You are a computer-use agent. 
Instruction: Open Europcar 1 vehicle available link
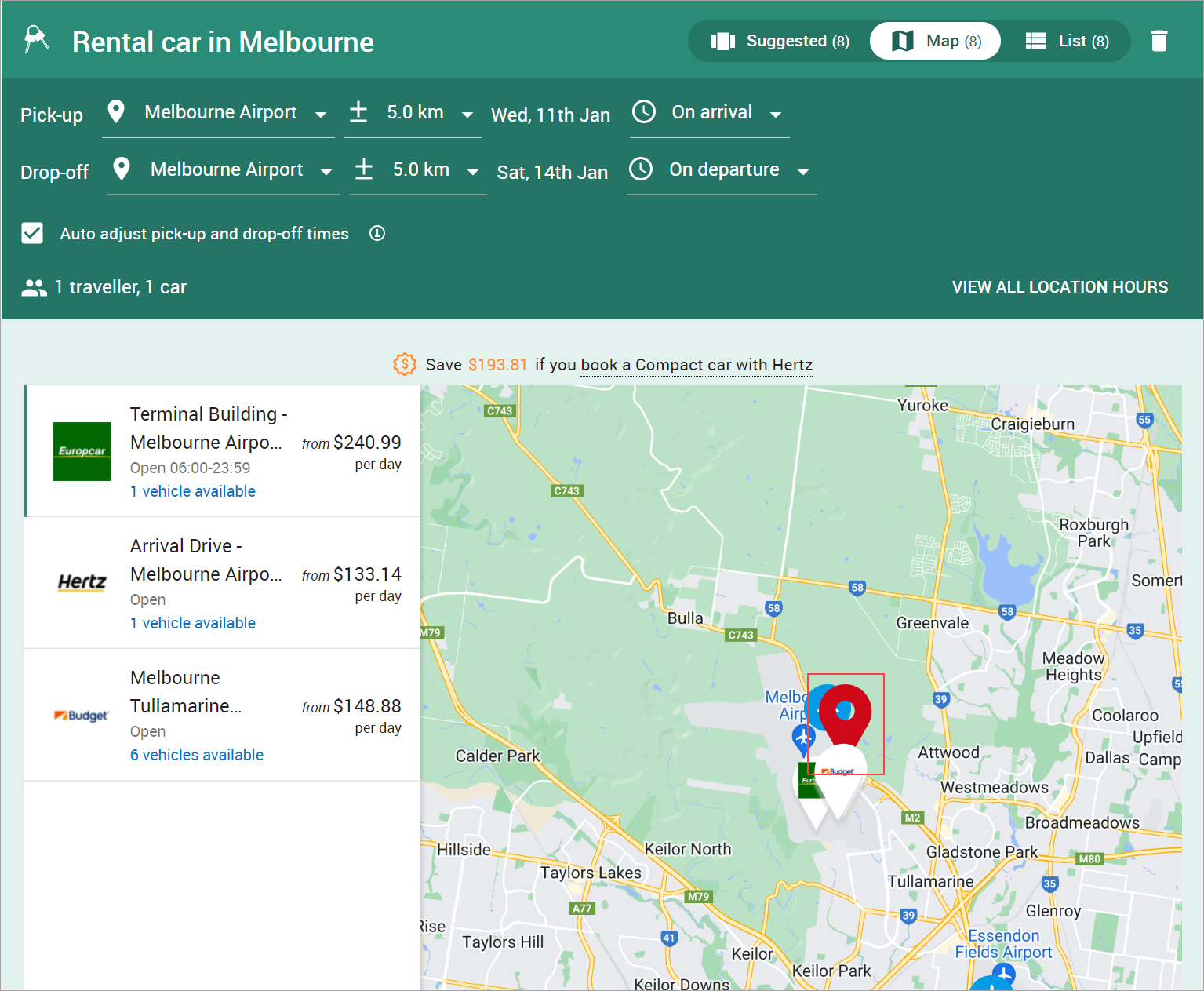tap(193, 491)
